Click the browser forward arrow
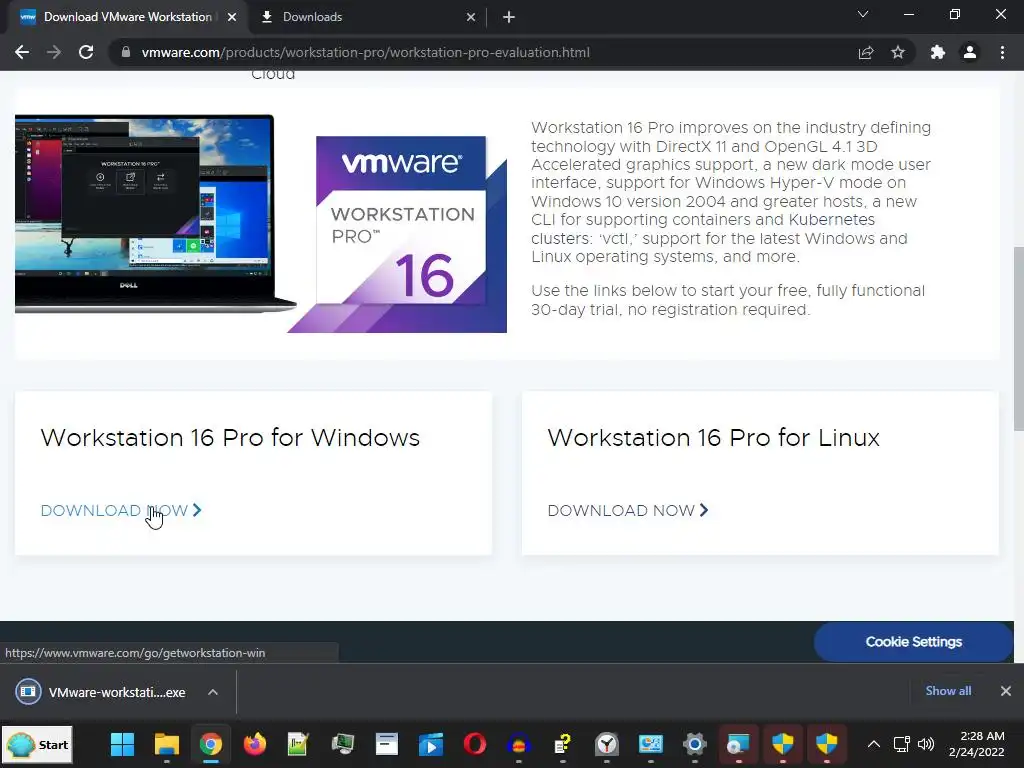1024x768 pixels. 54,52
